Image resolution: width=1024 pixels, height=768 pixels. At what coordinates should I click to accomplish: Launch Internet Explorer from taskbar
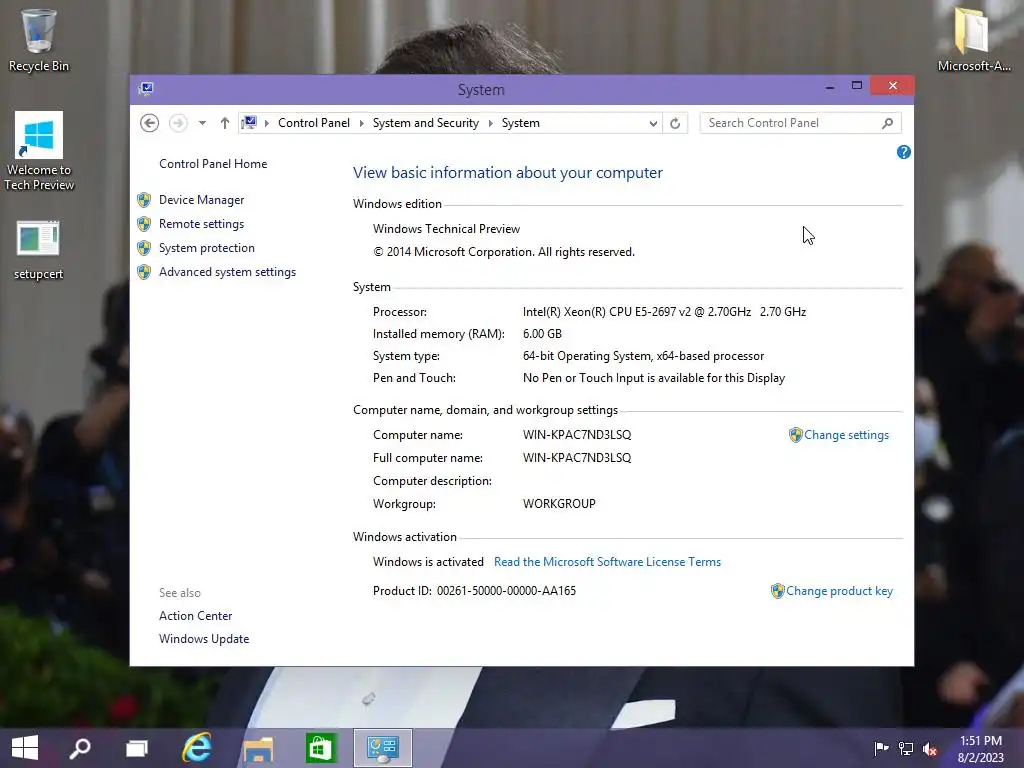(x=197, y=748)
